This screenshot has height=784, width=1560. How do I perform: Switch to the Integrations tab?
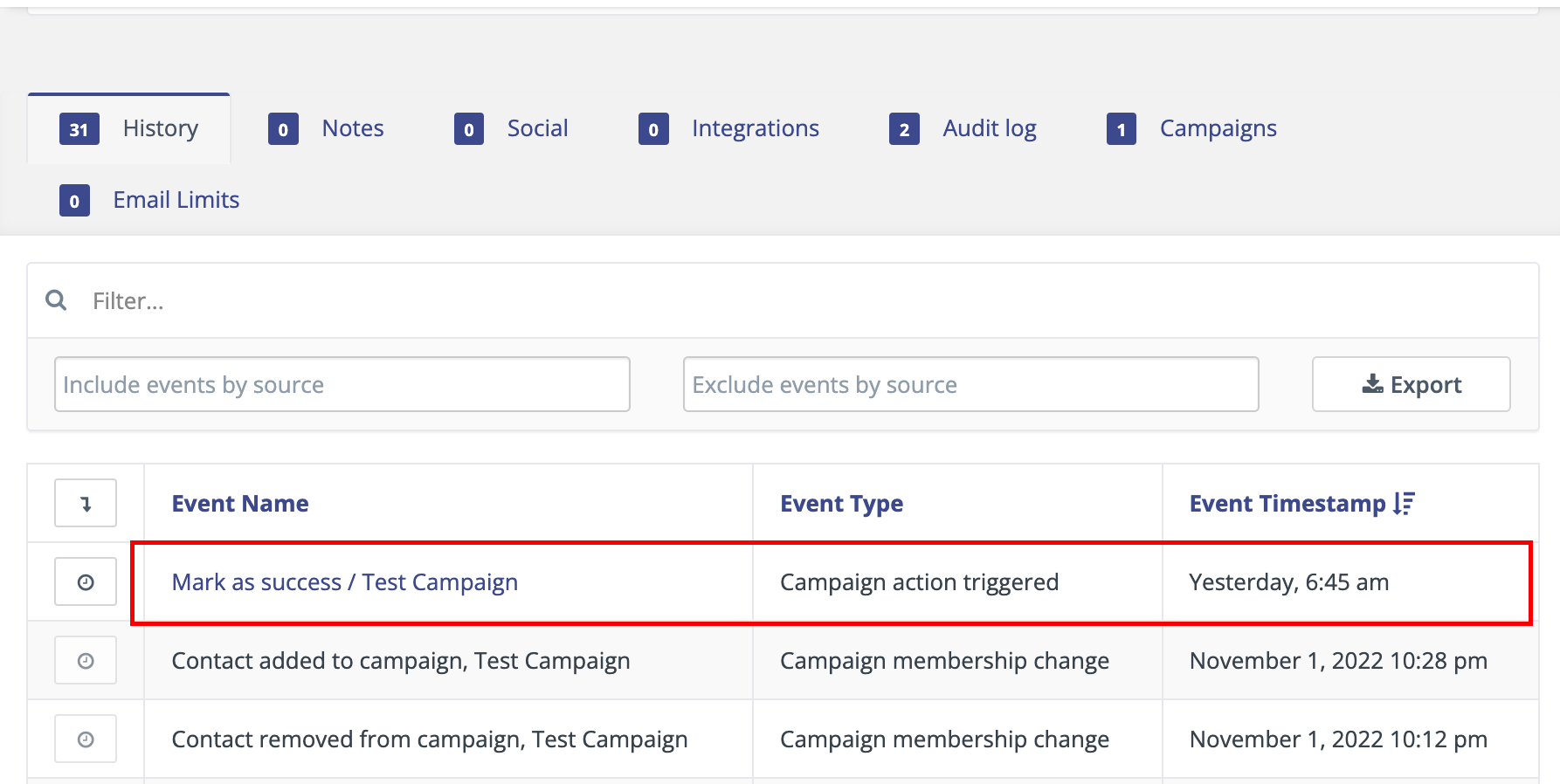click(755, 128)
